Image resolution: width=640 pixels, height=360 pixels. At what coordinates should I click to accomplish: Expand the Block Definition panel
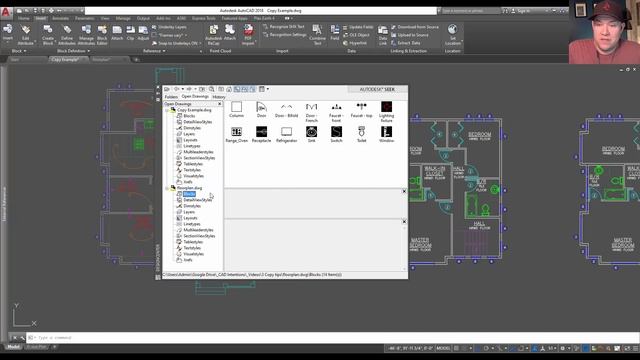73,51
